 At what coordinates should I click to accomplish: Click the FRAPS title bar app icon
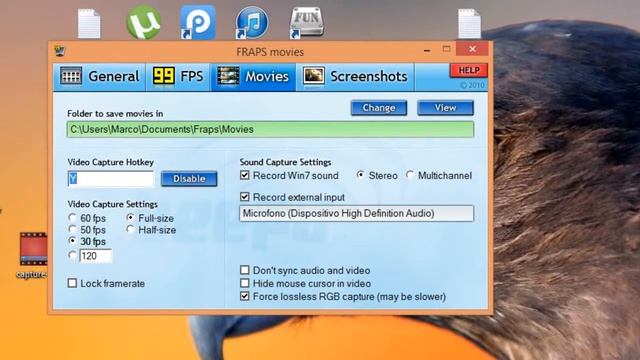[60, 51]
